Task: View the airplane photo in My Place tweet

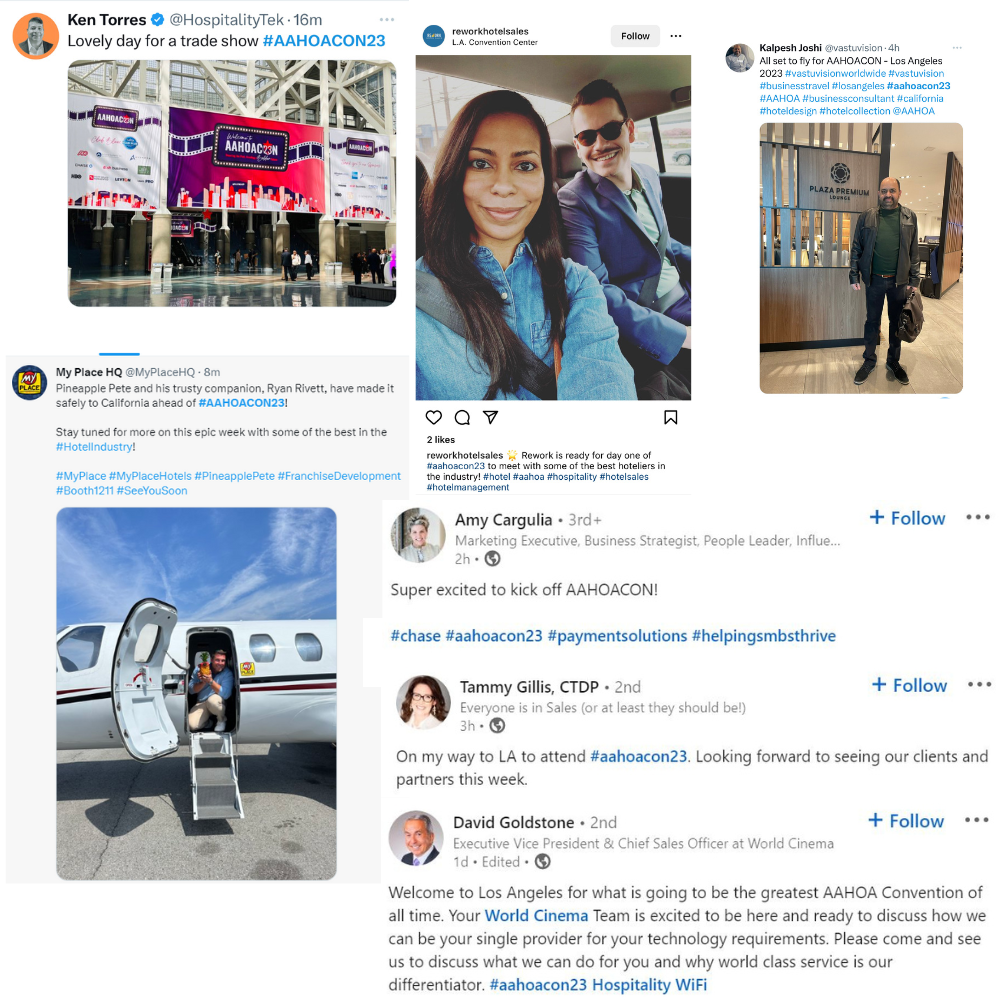Action: click(196, 694)
